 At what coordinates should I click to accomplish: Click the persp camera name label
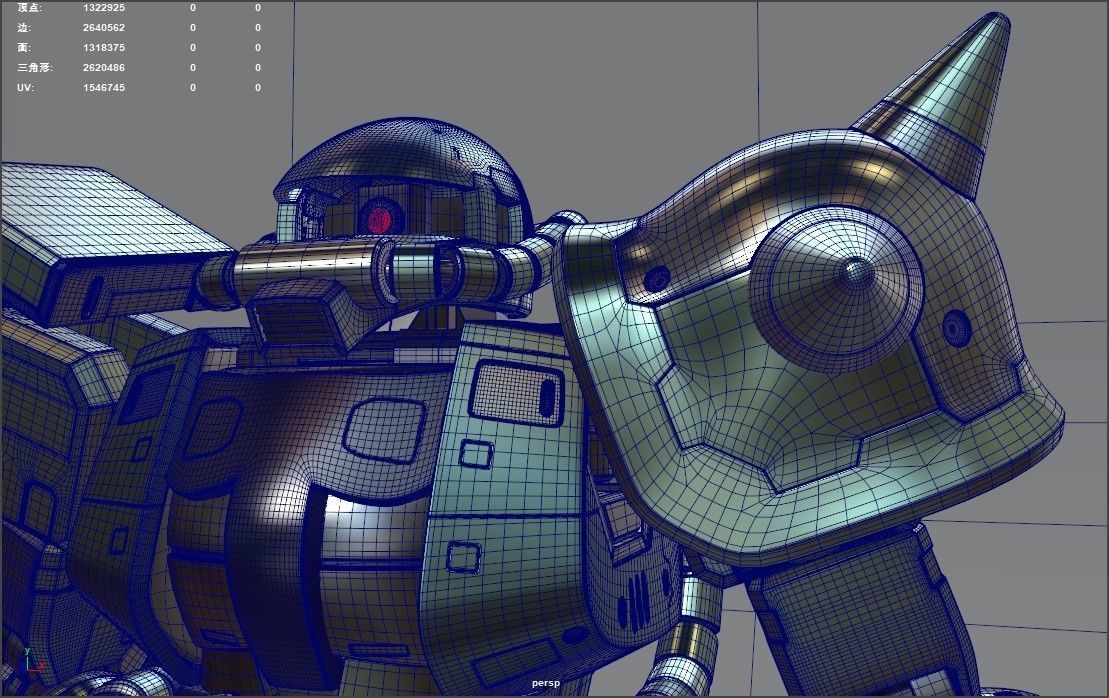click(x=545, y=683)
